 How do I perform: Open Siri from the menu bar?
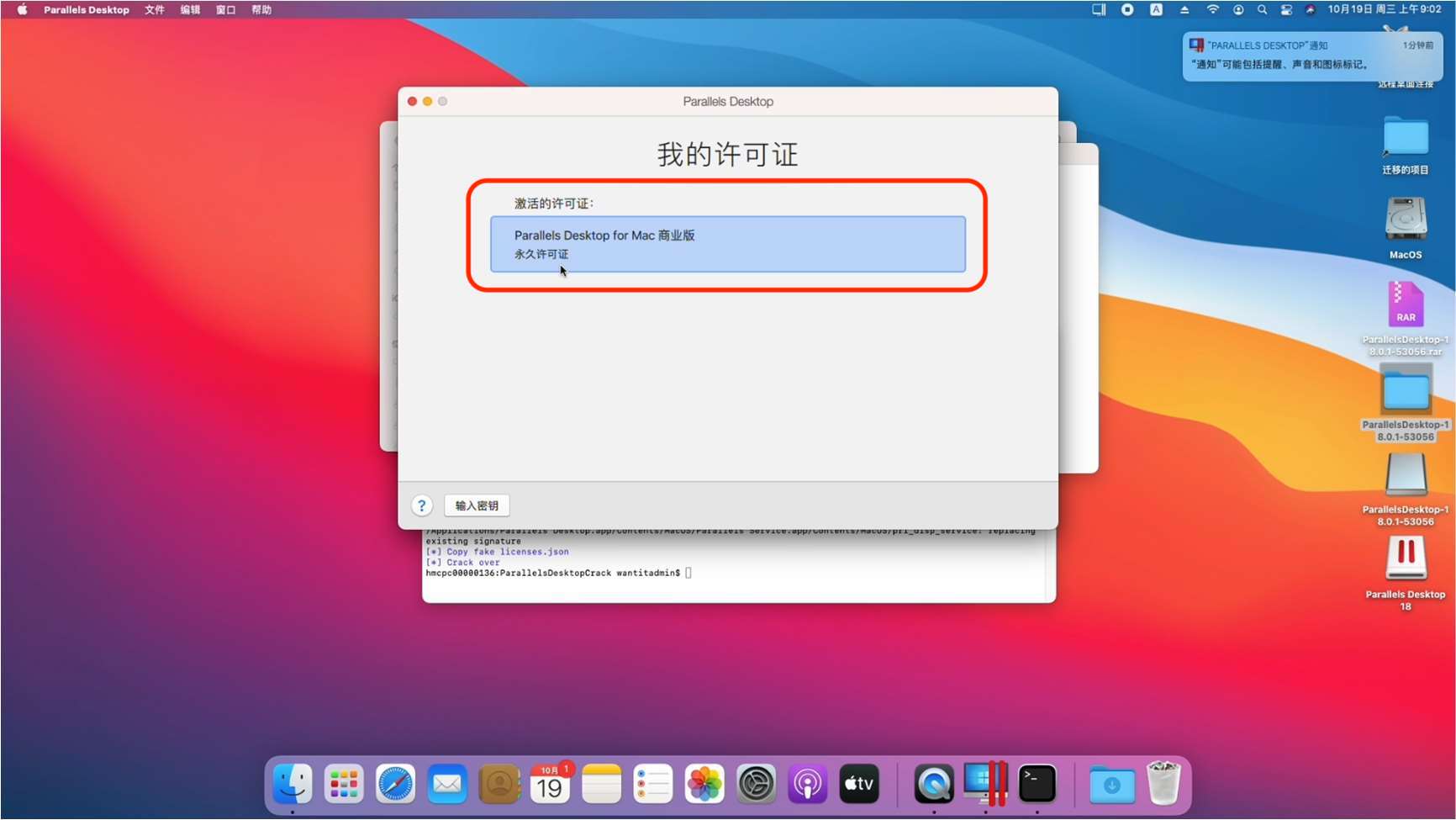[1310, 10]
